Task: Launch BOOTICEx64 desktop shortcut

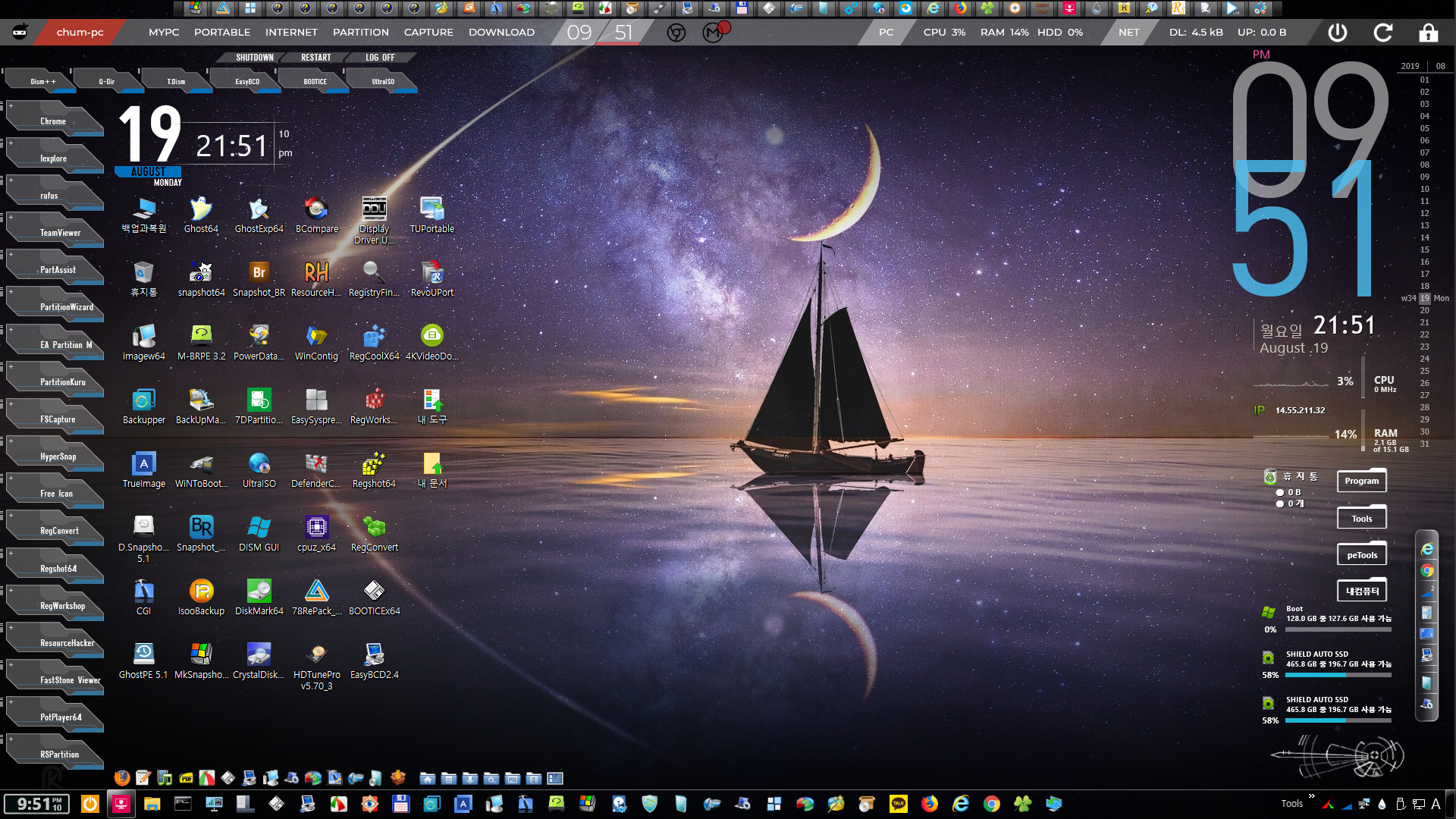Action: [x=374, y=597]
